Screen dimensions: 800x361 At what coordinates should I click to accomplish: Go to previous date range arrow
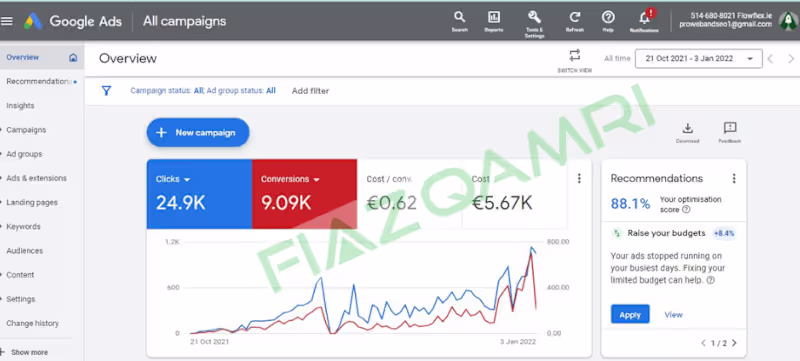click(770, 59)
